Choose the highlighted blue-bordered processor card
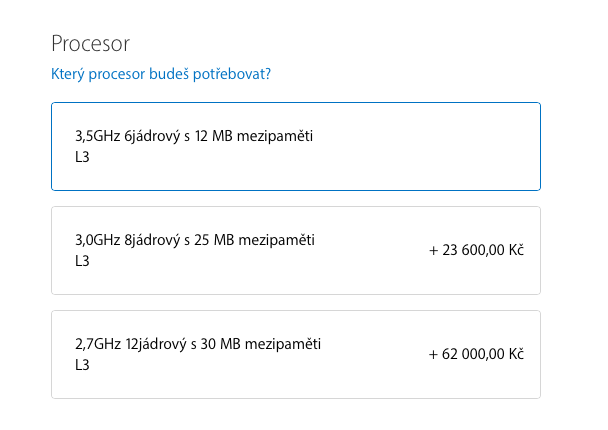Viewport: 608px width, 430px height. click(295, 146)
